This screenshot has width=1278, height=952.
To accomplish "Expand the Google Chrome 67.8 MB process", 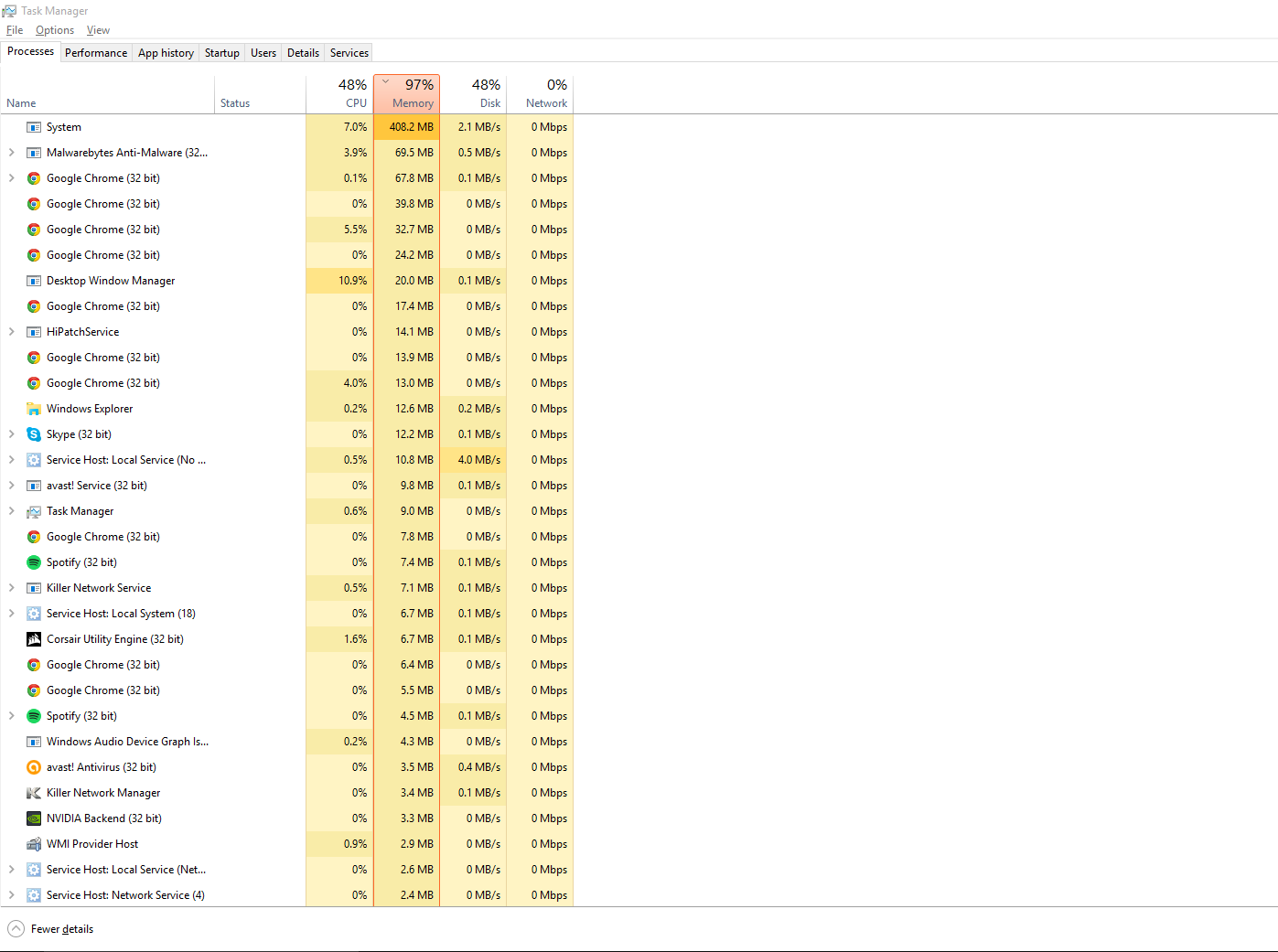I will click(x=11, y=178).
